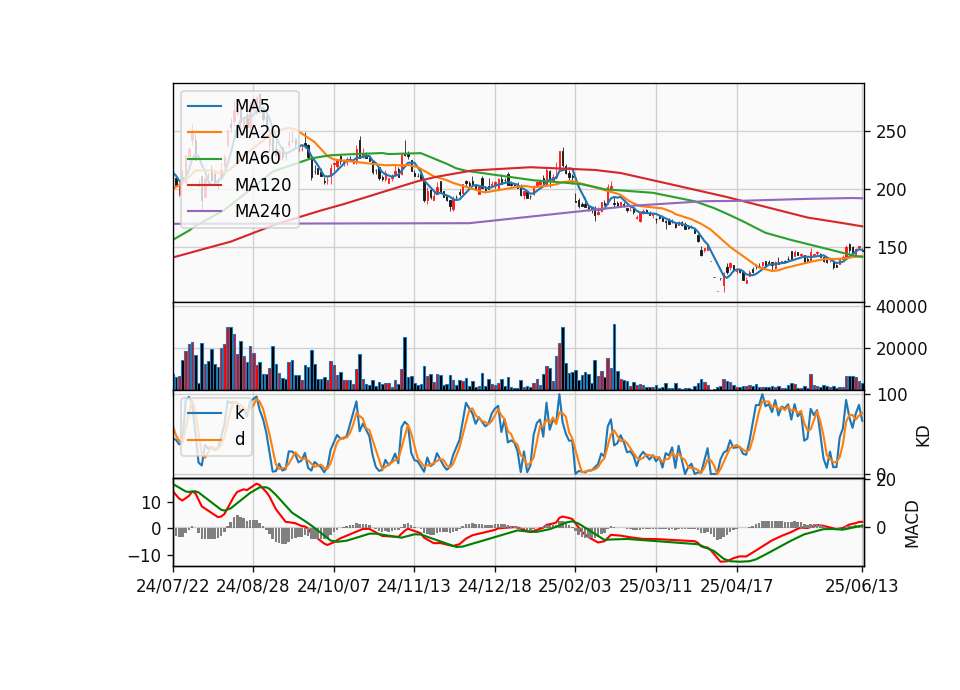Click the −10 tick on left MACD axis
This screenshot has height=690, width=960.
pyautogui.click(x=144, y=556)
